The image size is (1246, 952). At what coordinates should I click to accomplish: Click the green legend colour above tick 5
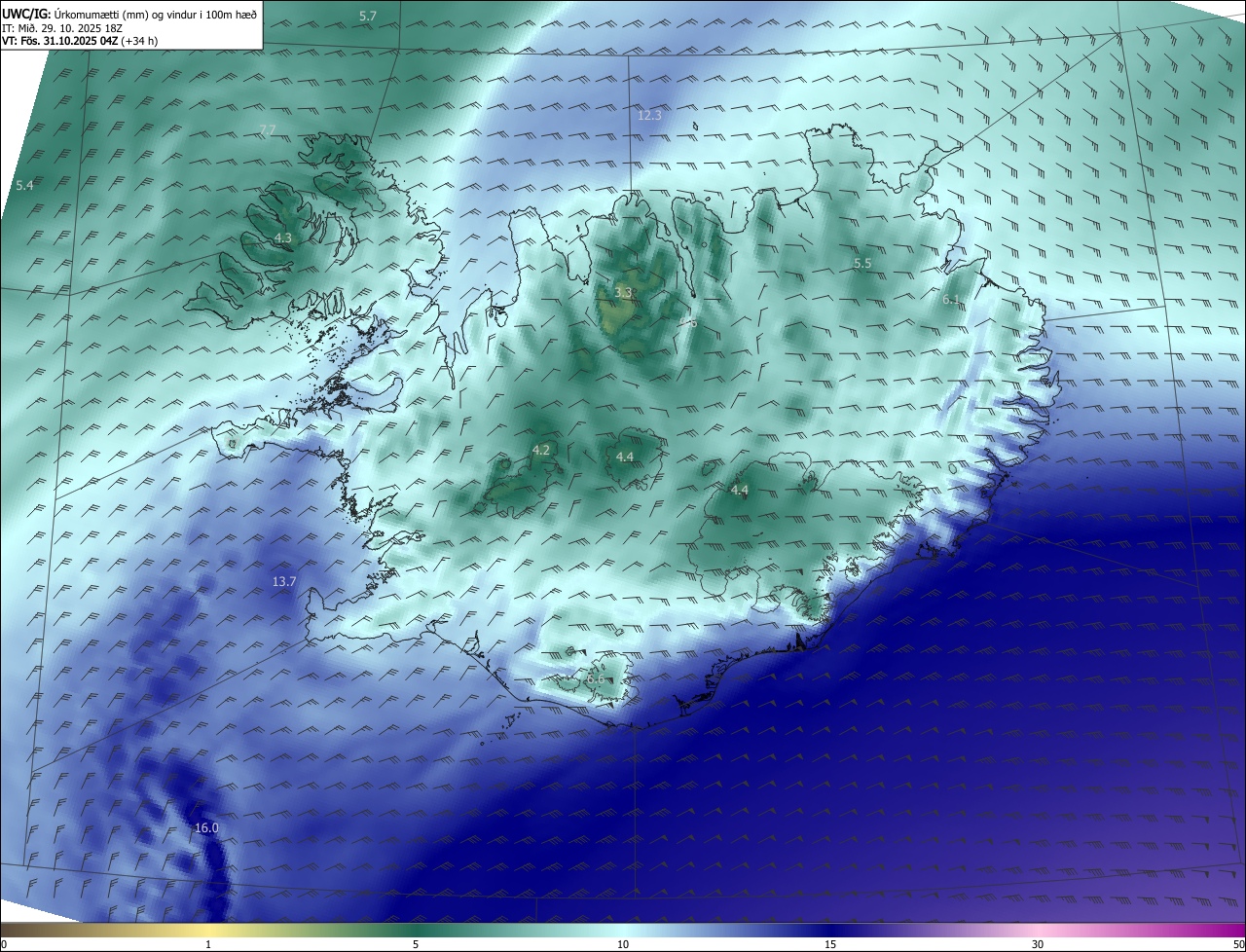click(x=416, y=930)
